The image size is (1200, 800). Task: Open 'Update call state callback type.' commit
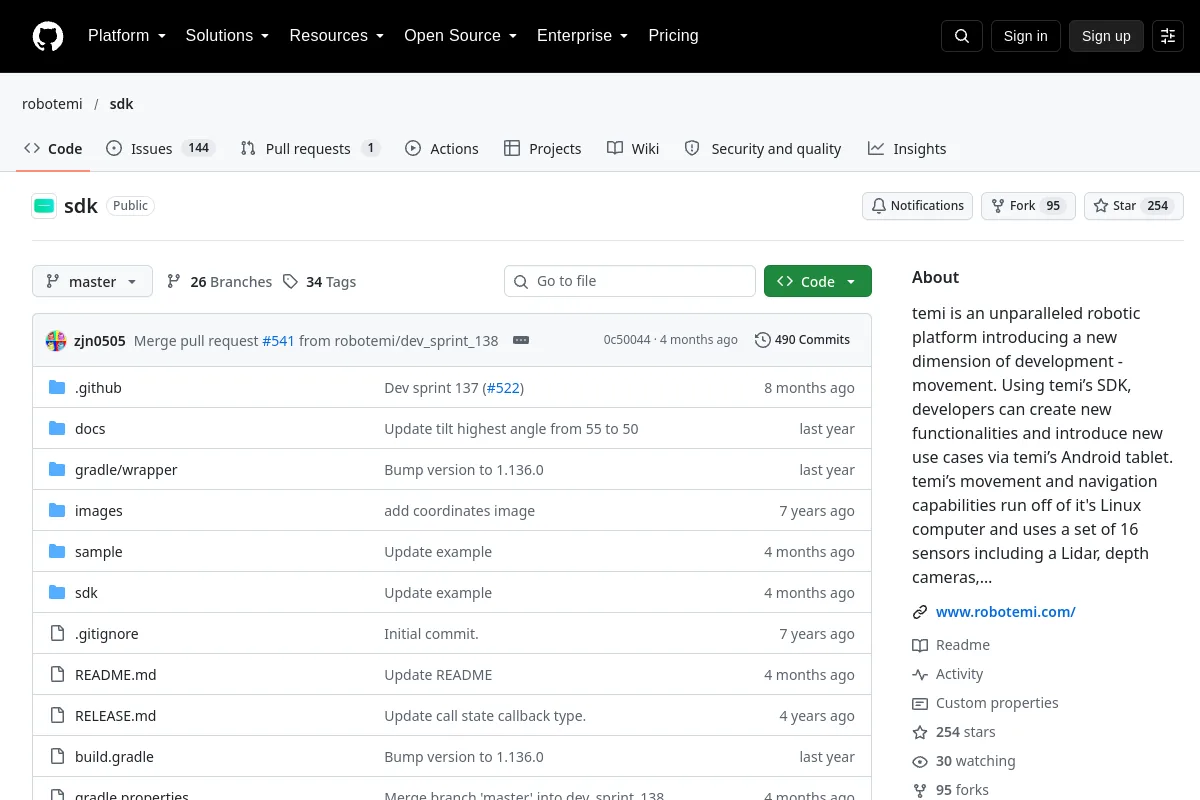485,716
